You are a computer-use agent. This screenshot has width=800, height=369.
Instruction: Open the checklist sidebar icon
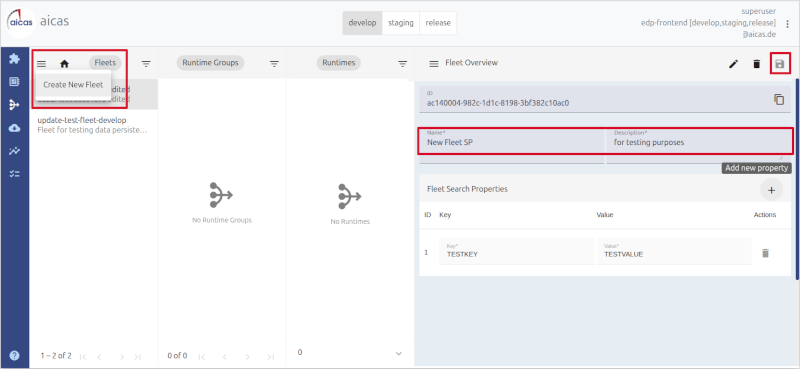point(15,174)
